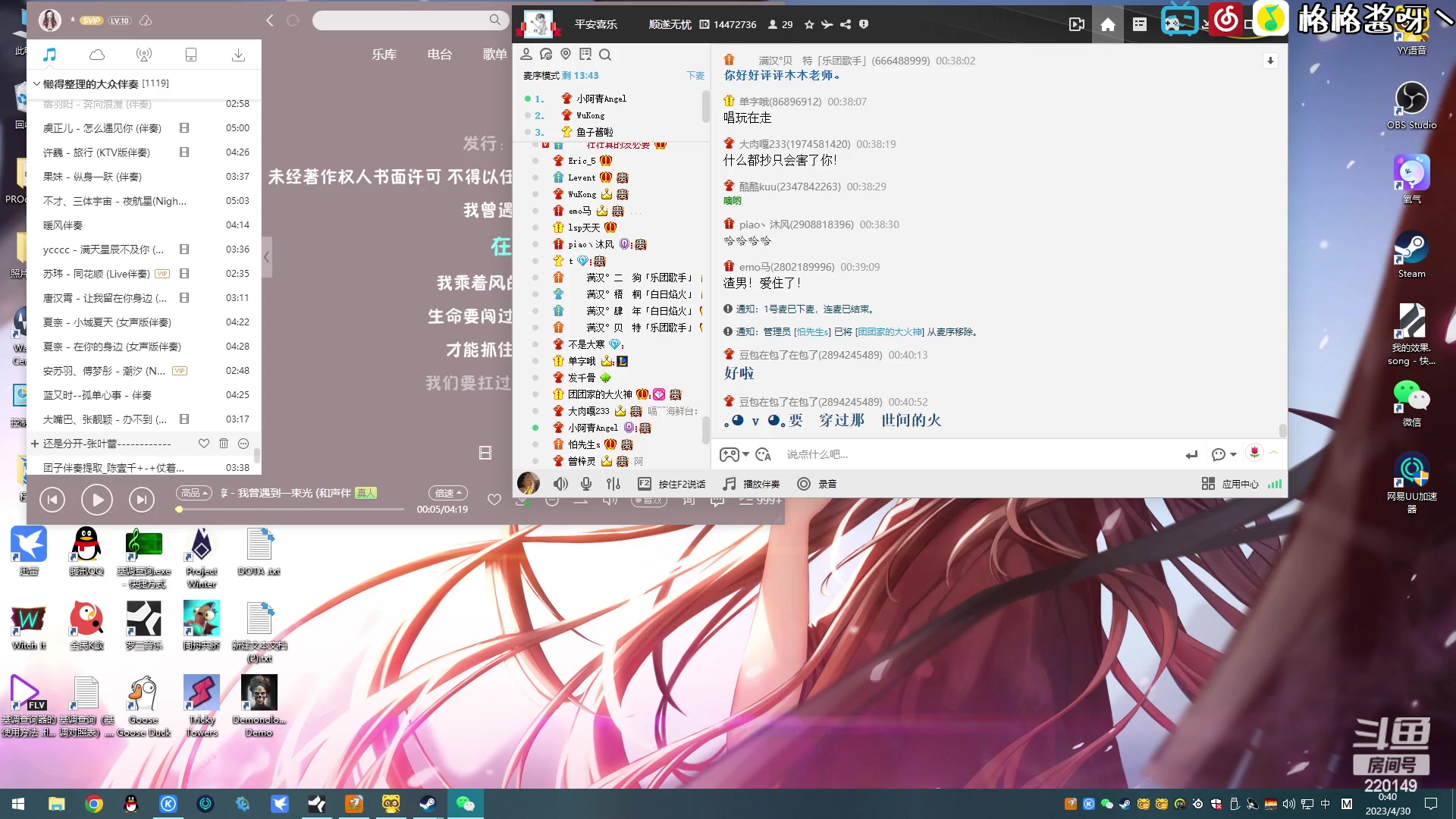Open the 应用中心 app center
The height and width of the screenshot is (819, 1456).
1230,485
